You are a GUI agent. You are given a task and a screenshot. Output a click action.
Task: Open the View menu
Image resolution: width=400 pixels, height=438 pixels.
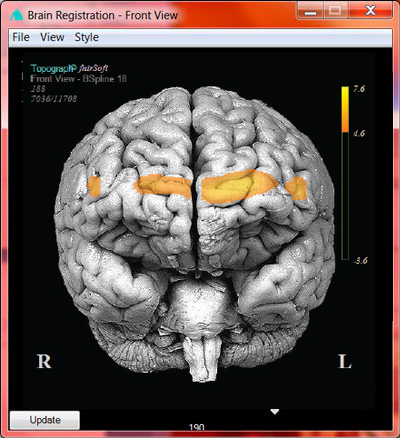(52, 37)
